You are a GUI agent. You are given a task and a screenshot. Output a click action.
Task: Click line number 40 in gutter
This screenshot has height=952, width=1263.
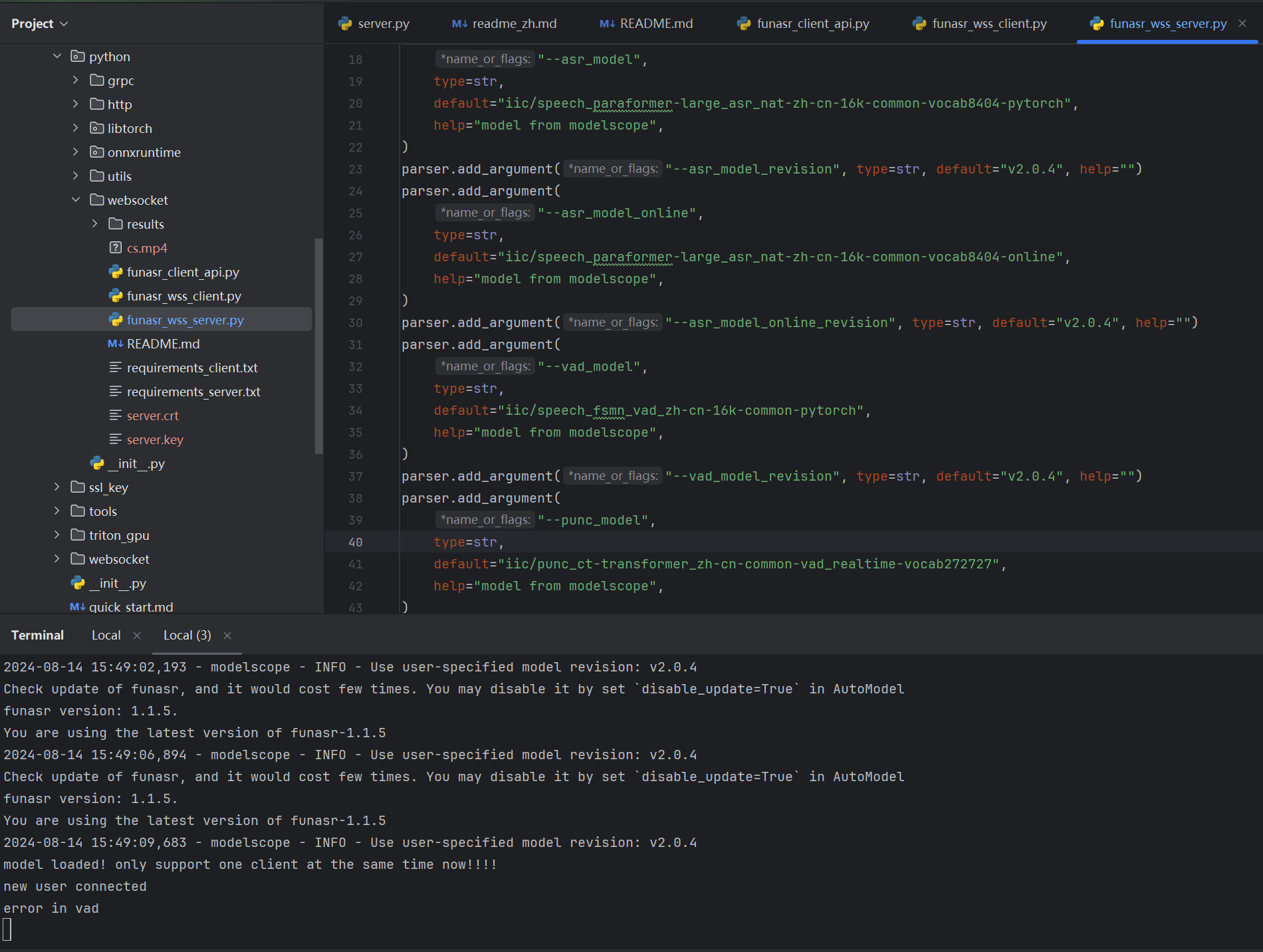click(x=356, y=542)
